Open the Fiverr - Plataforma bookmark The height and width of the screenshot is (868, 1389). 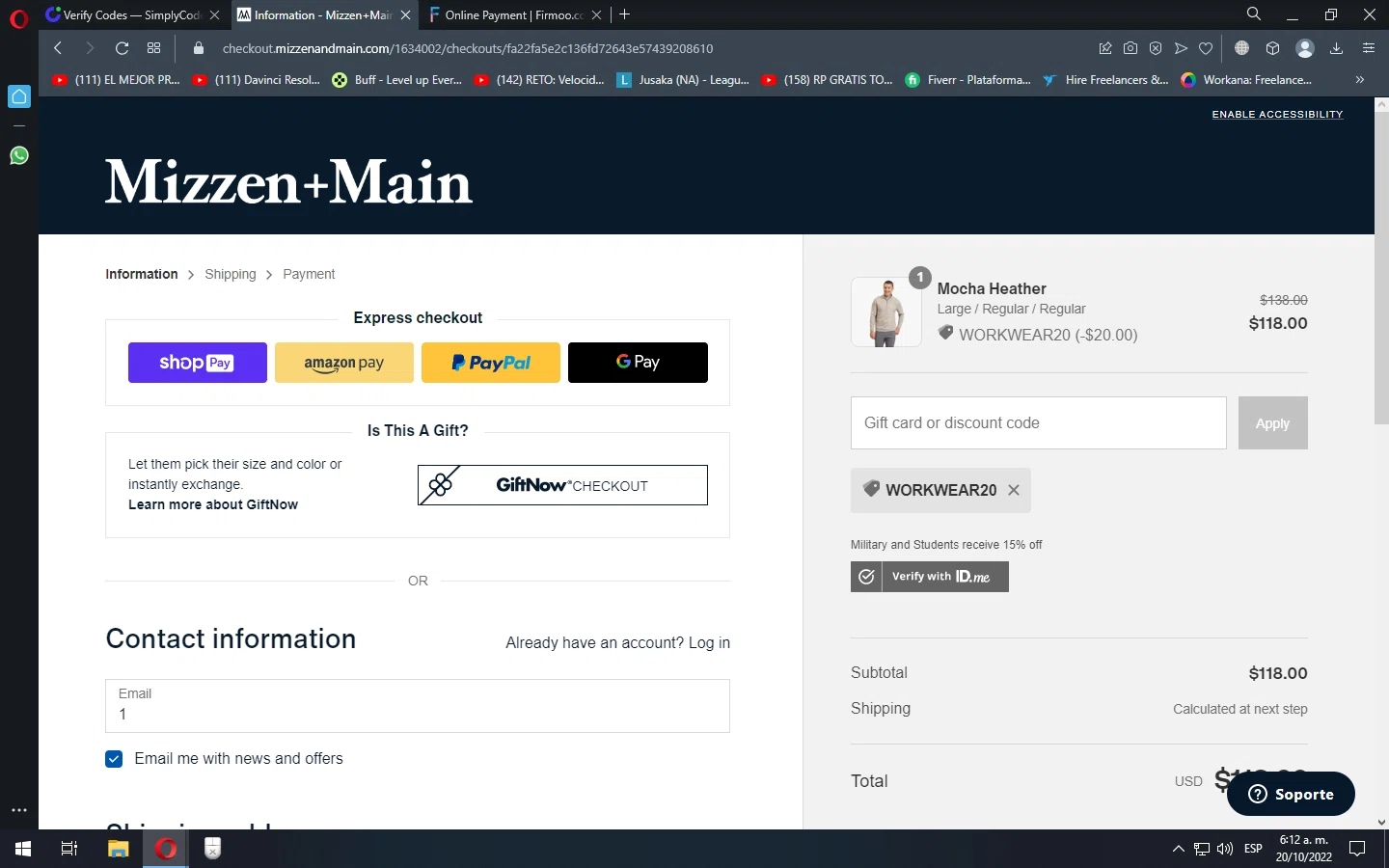point(967,80)
